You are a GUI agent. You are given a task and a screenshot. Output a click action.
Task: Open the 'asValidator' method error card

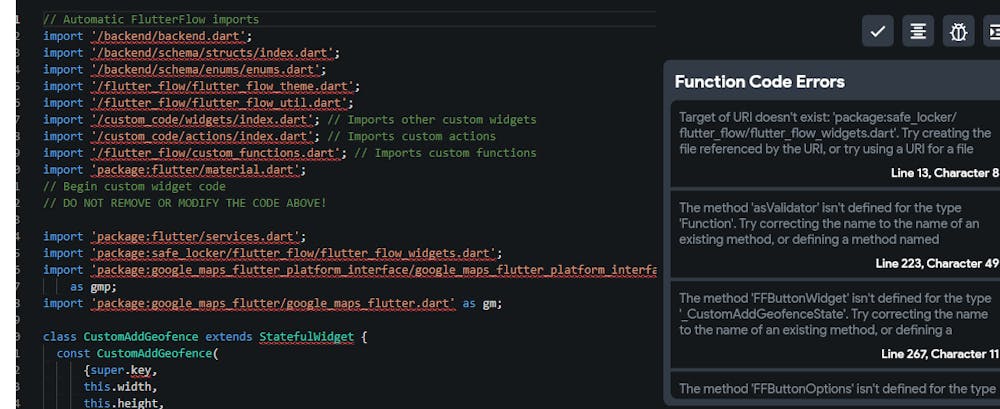tap(835, 234)
